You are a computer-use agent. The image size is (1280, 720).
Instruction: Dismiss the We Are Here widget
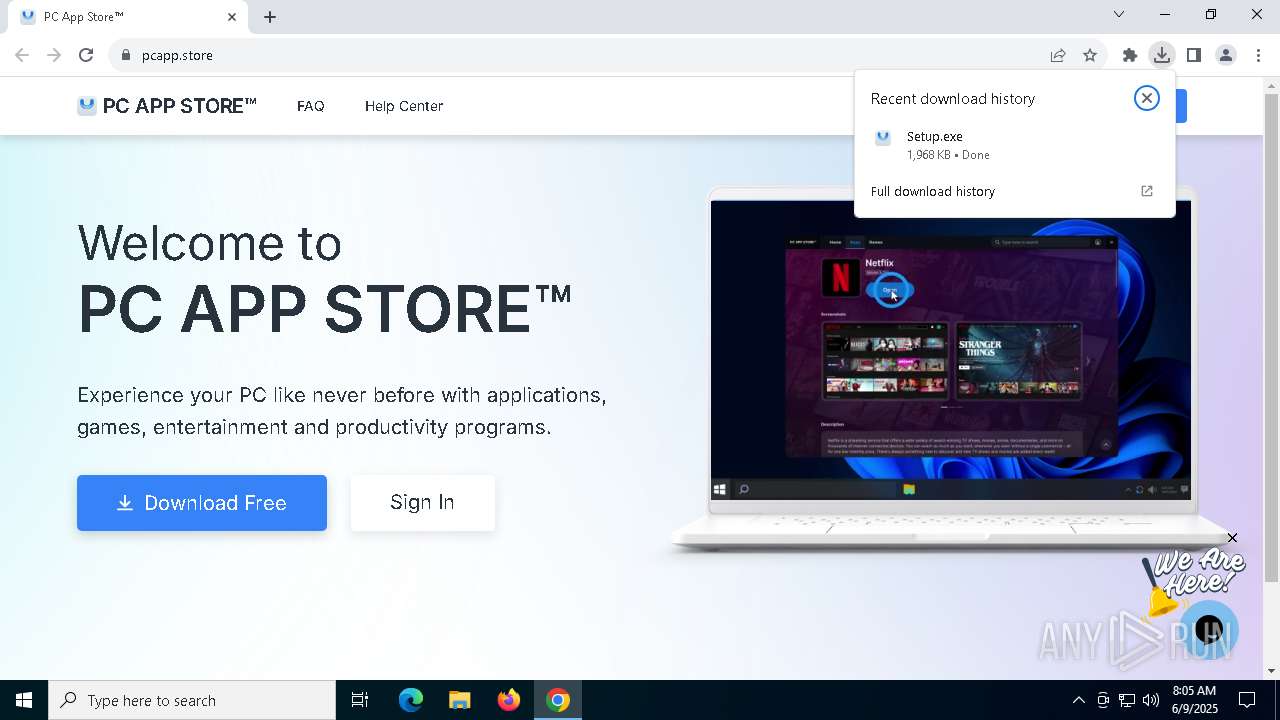(x=1232, y=538)
